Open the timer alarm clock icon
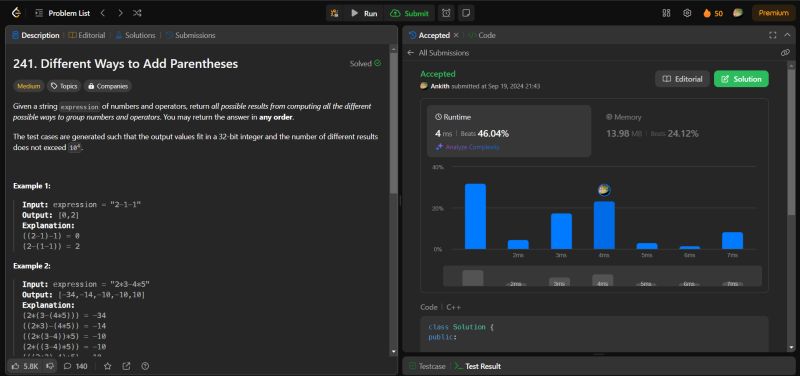 pyautogui.click(x=446, y=13)
